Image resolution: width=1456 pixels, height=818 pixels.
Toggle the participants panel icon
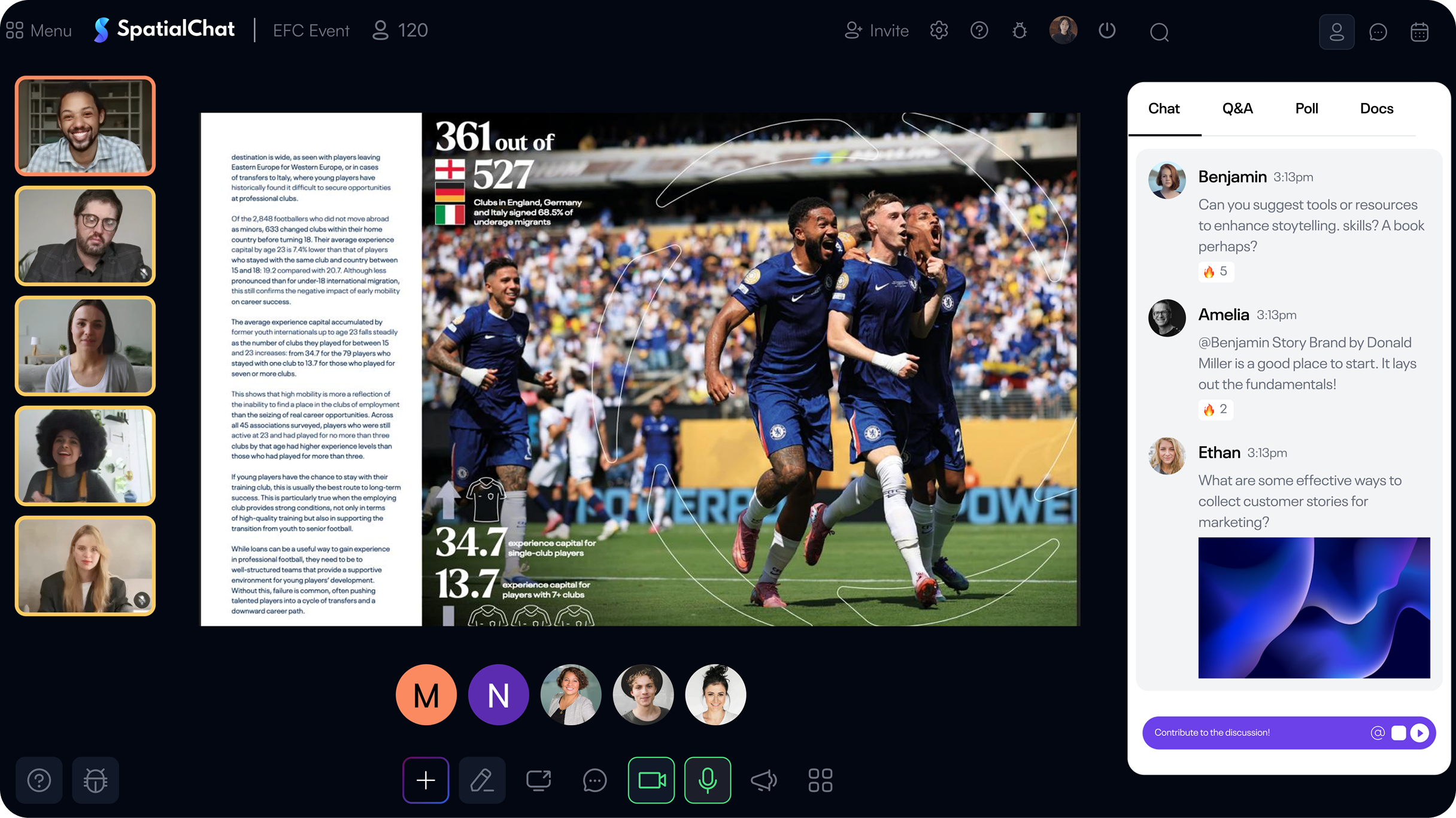point(1336,32)
